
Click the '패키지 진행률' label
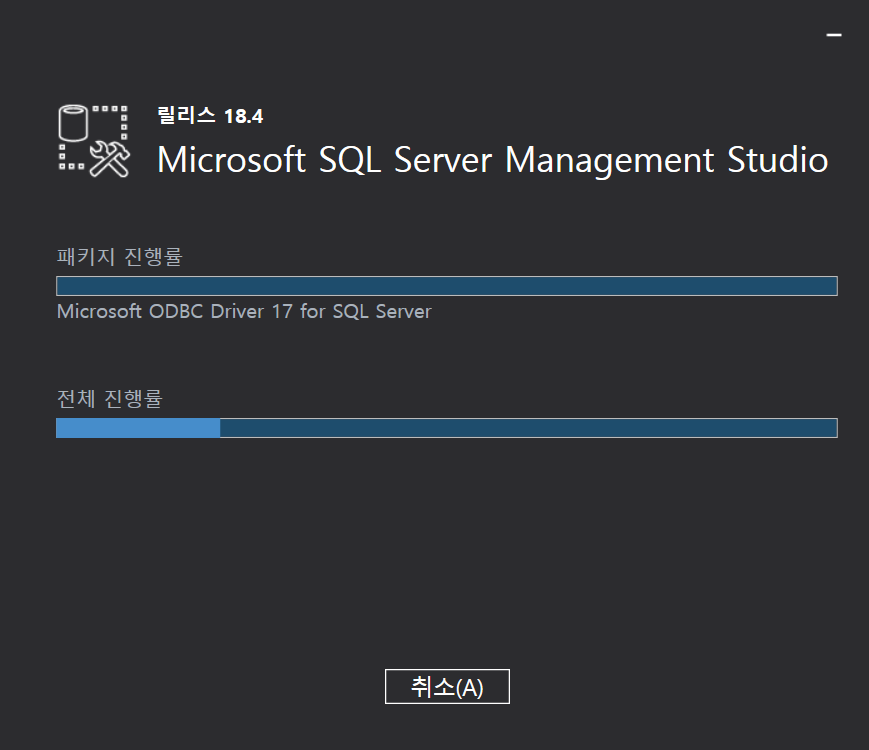[x=120, y=257]
